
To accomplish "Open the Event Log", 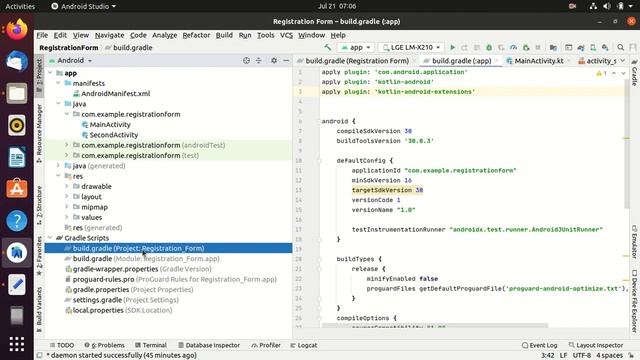I will coord(539,345).
